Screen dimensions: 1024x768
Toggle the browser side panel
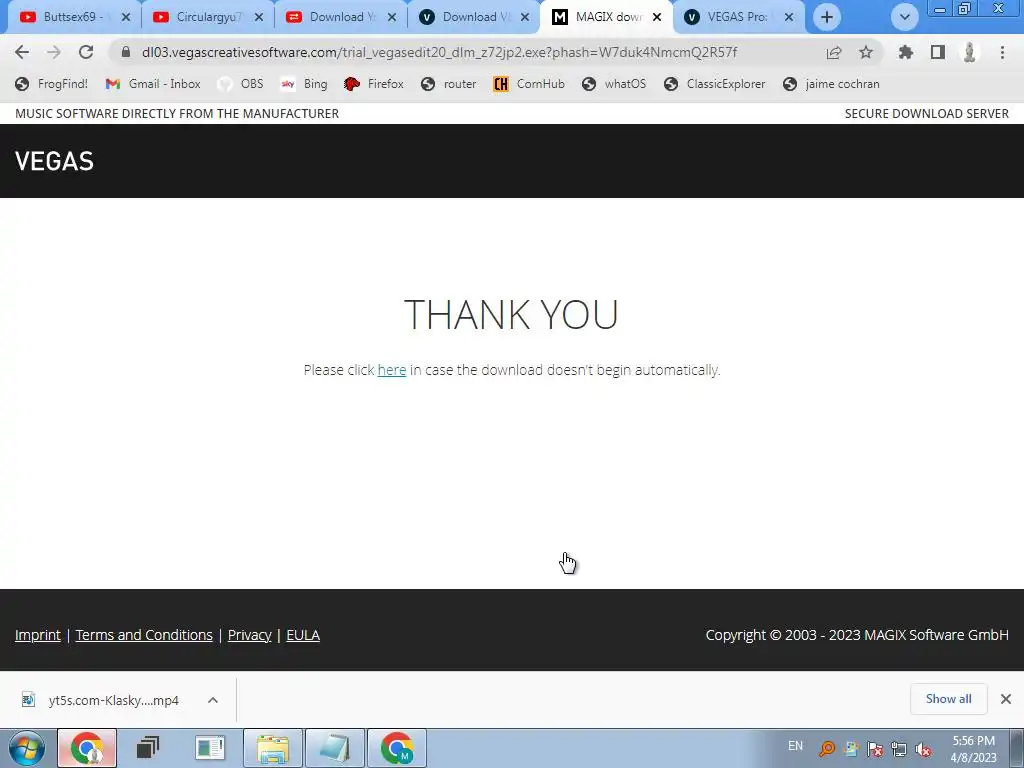pyautogui.click(x=938, y=52)
